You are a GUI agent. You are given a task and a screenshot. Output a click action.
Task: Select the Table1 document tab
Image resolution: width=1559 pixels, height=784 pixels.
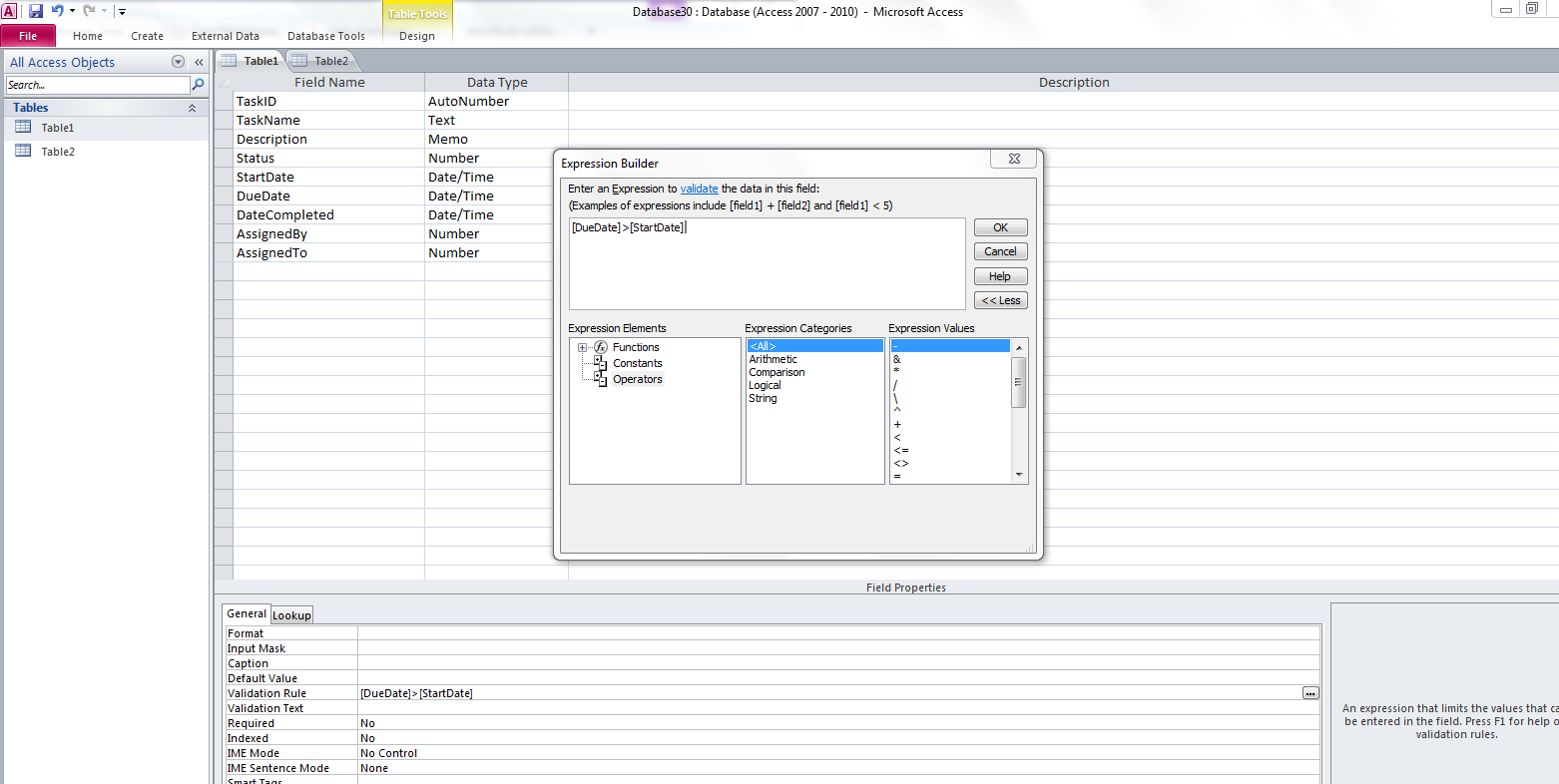coord(251,61)
